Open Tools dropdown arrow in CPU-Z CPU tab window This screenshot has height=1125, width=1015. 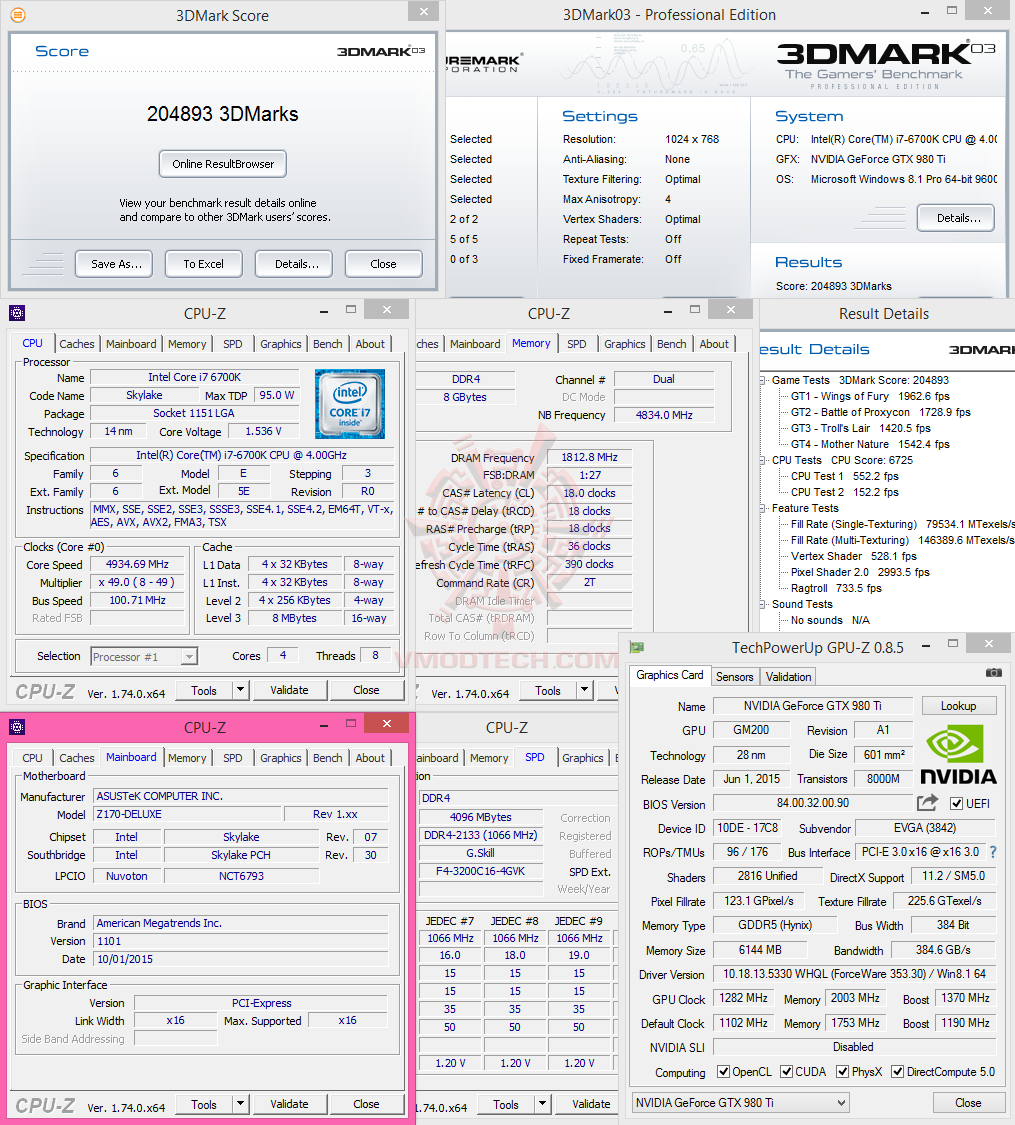(240, 690)
